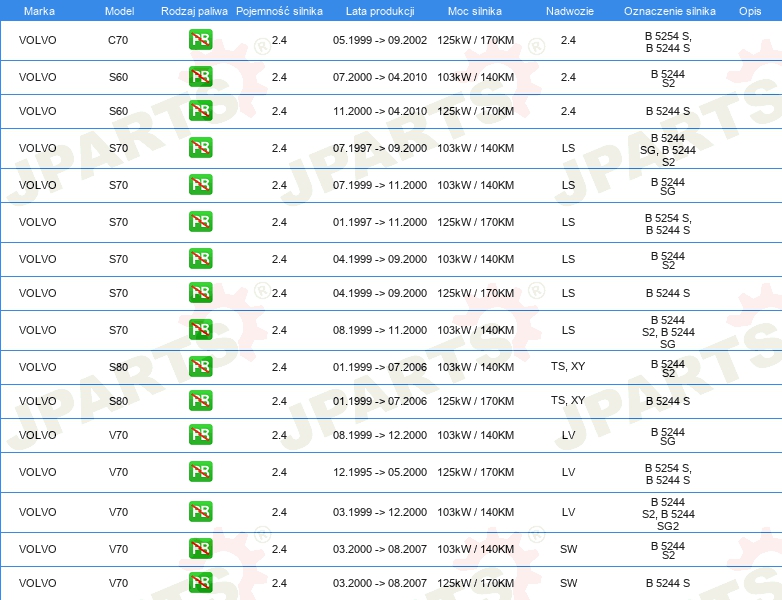Viewport: 782px width, 600px height.
Task: Click B 5254 S, B 5244 S in the C70 row
Action: [x=668, y=42]
